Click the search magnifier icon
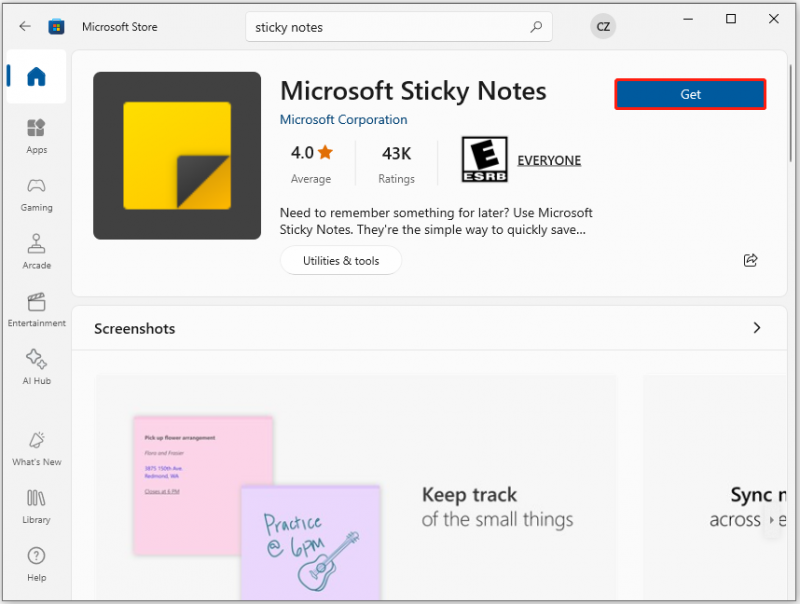 coord(536,27)
